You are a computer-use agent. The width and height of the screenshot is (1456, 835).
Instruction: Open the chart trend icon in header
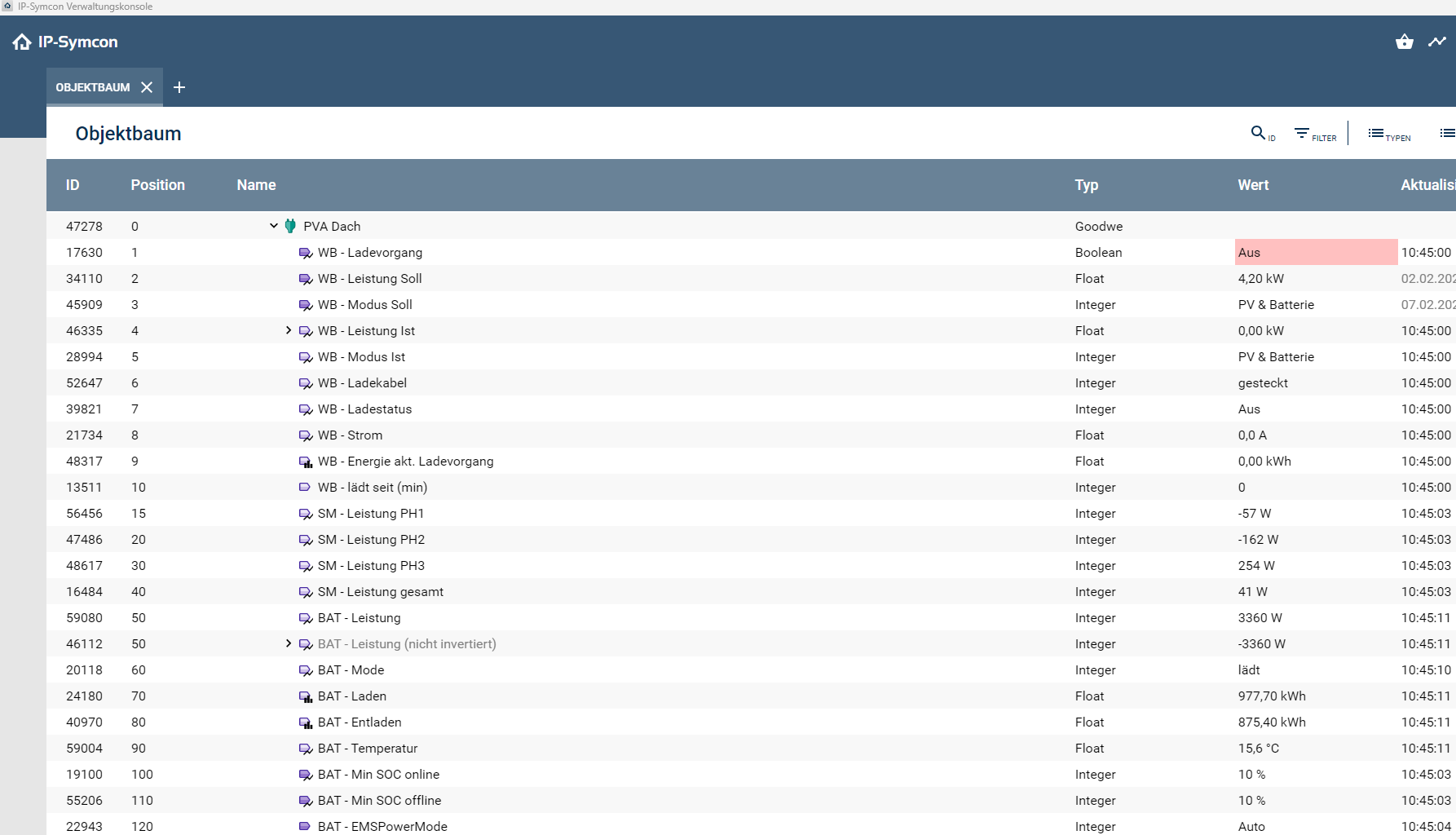1436,42
